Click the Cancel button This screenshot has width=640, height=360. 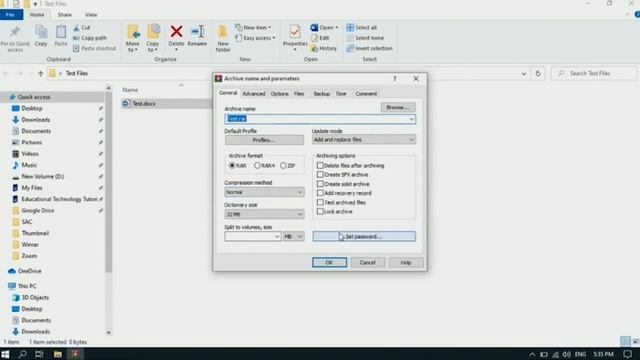point(367,262)
